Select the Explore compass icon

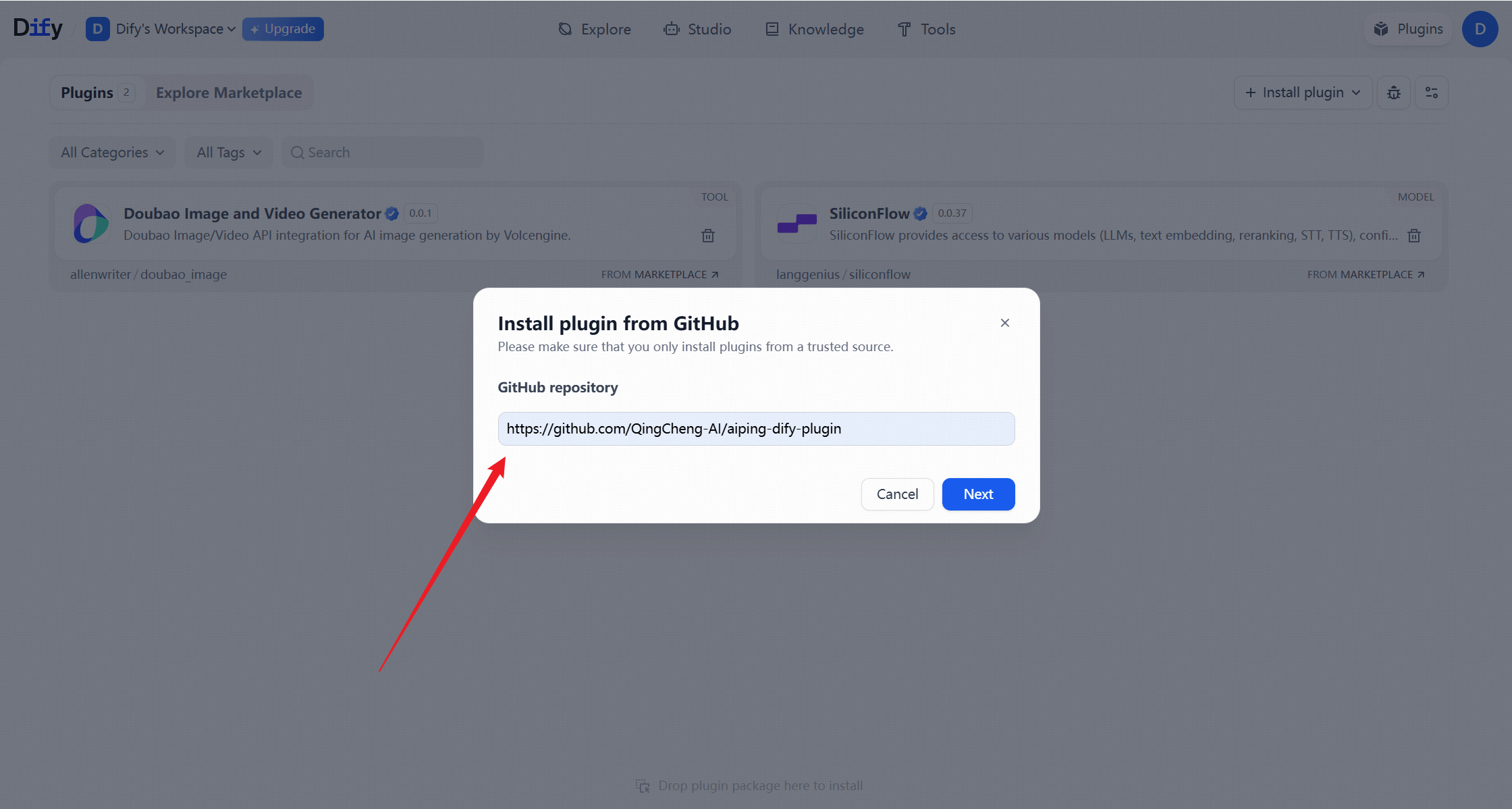tap(564, 29)
